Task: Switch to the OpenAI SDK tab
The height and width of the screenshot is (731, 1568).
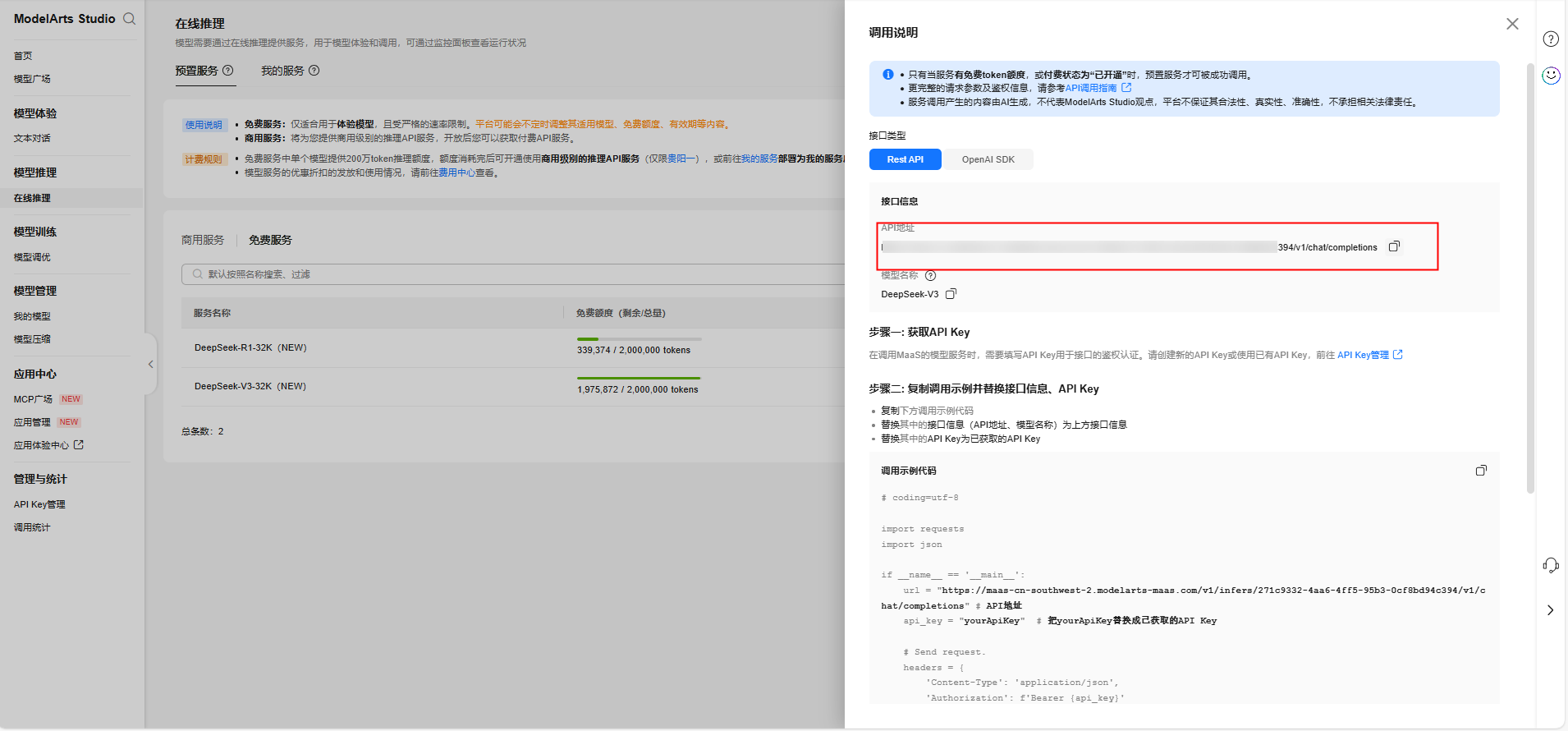Action: pos(988,159)
